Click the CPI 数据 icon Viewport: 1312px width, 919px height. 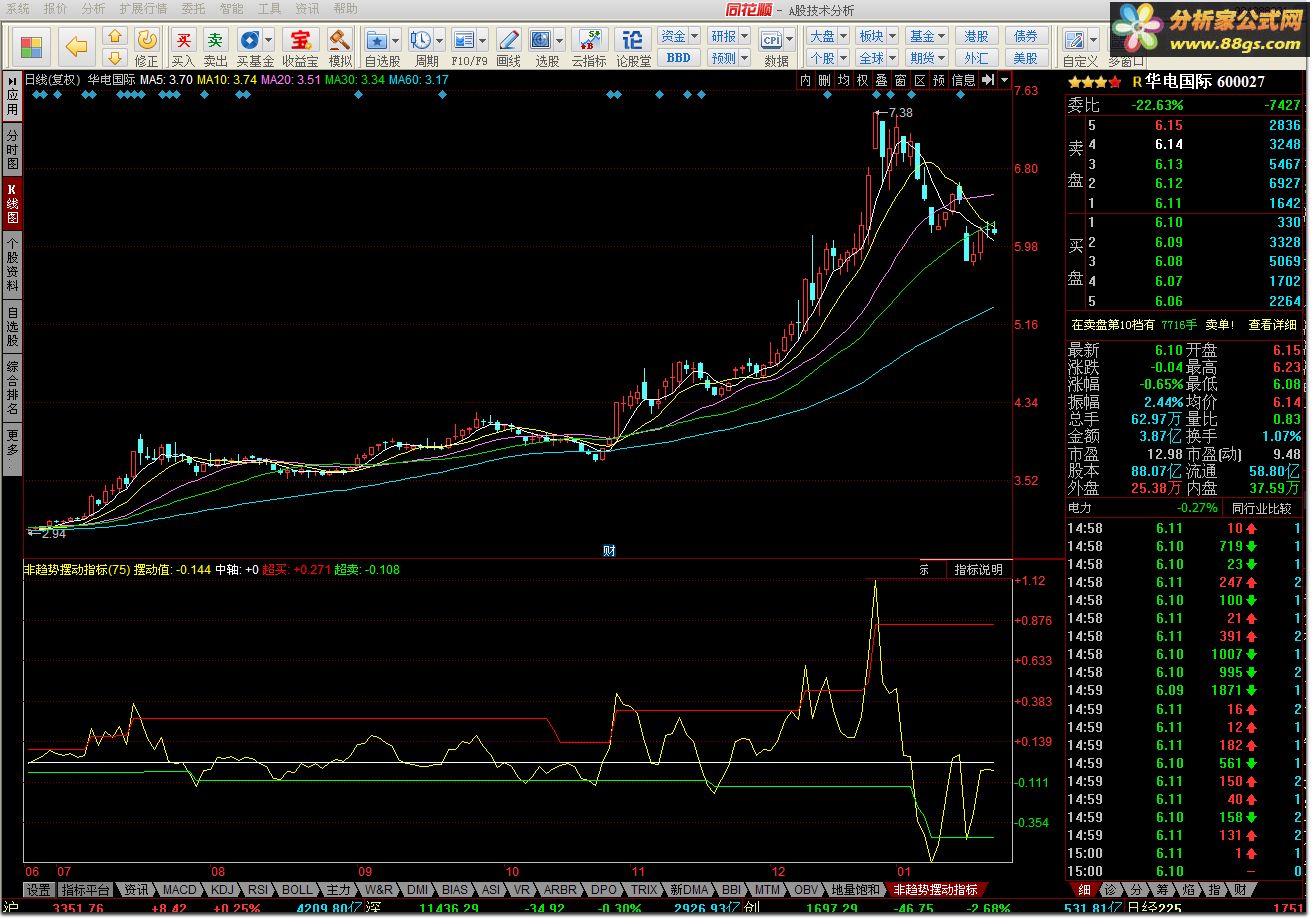coord(772,40)
